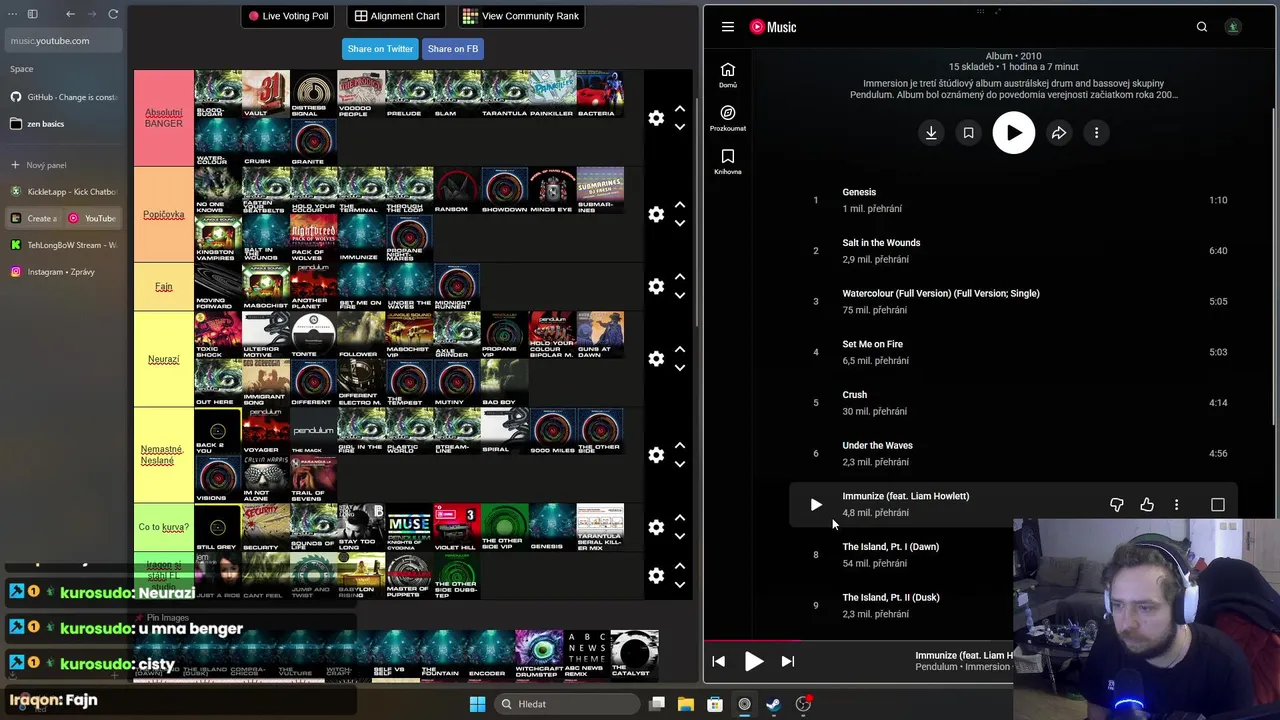Move Fajn tier down arrow
This screenshot has width=1280, height=720.
click(680, 295)
